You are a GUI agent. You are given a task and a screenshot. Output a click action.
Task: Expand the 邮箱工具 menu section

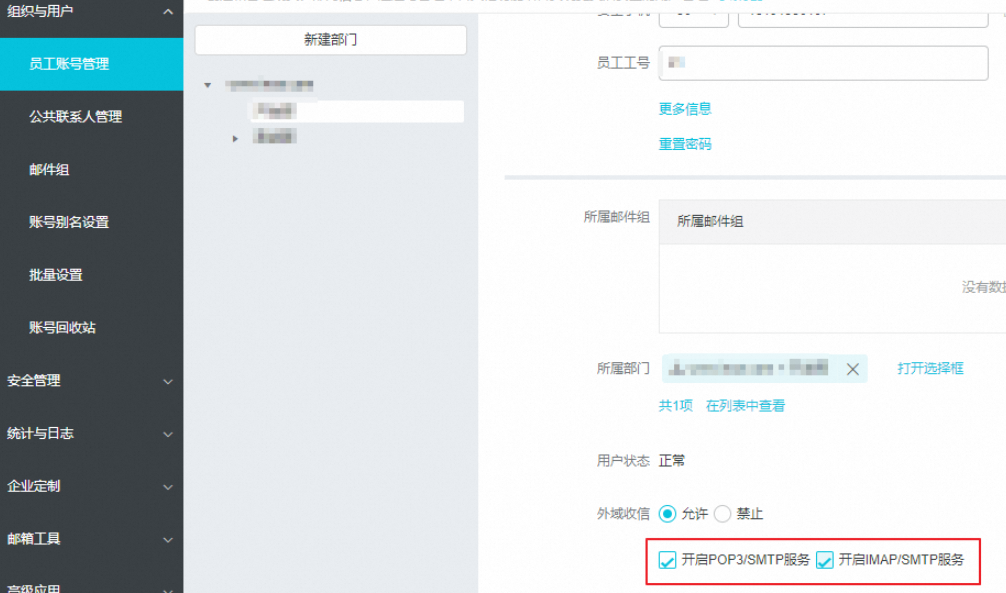[167, 540]
